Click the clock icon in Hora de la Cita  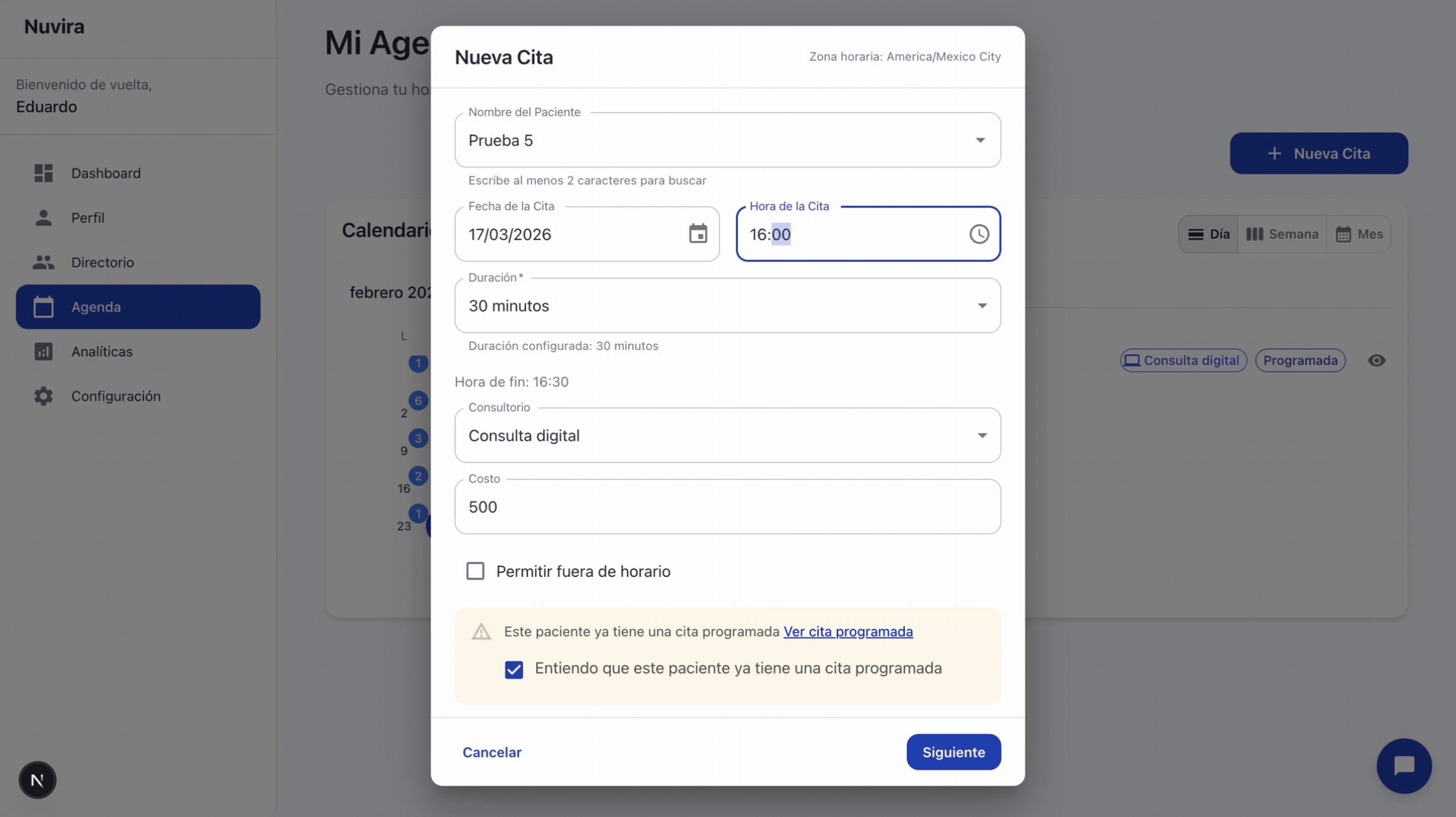(979, 234)
